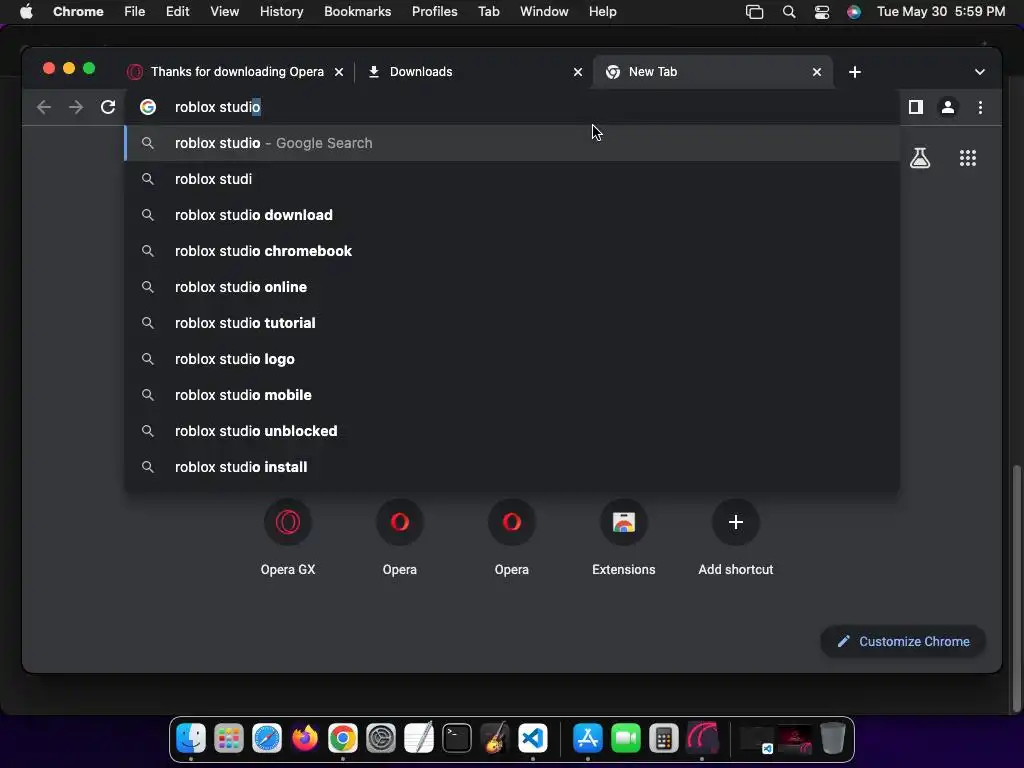Open Launchpad from the Dock
1024x768 pixels.
[229, 738]
